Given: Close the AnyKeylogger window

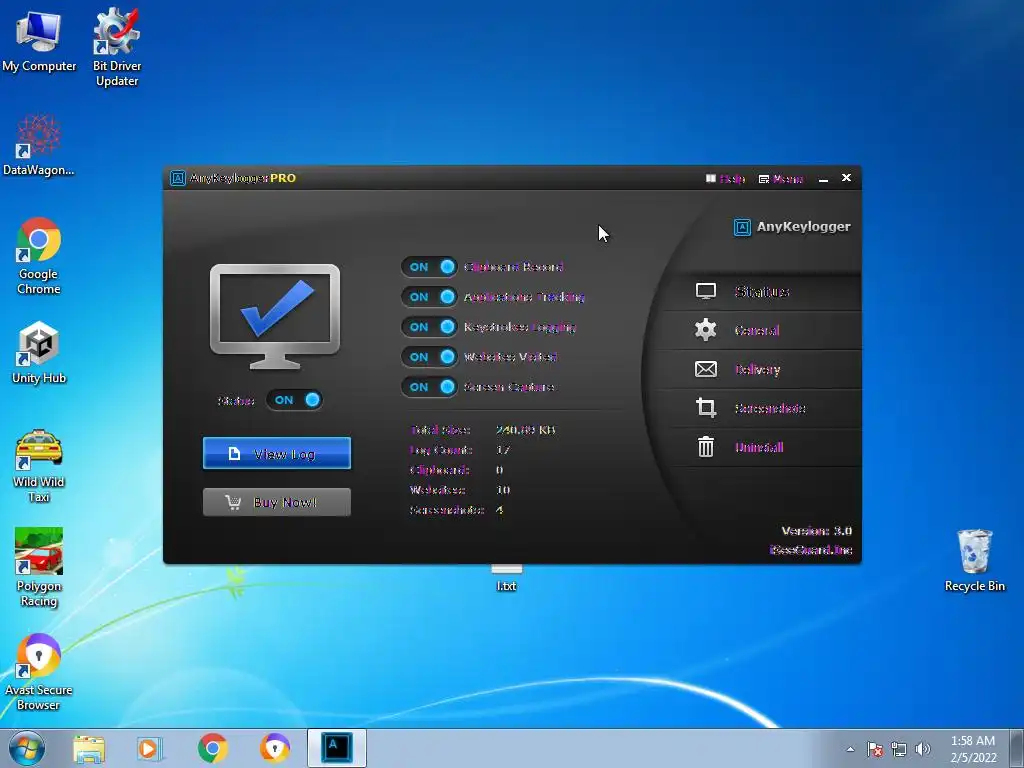Looking at the screenshot, I should 846,178.
